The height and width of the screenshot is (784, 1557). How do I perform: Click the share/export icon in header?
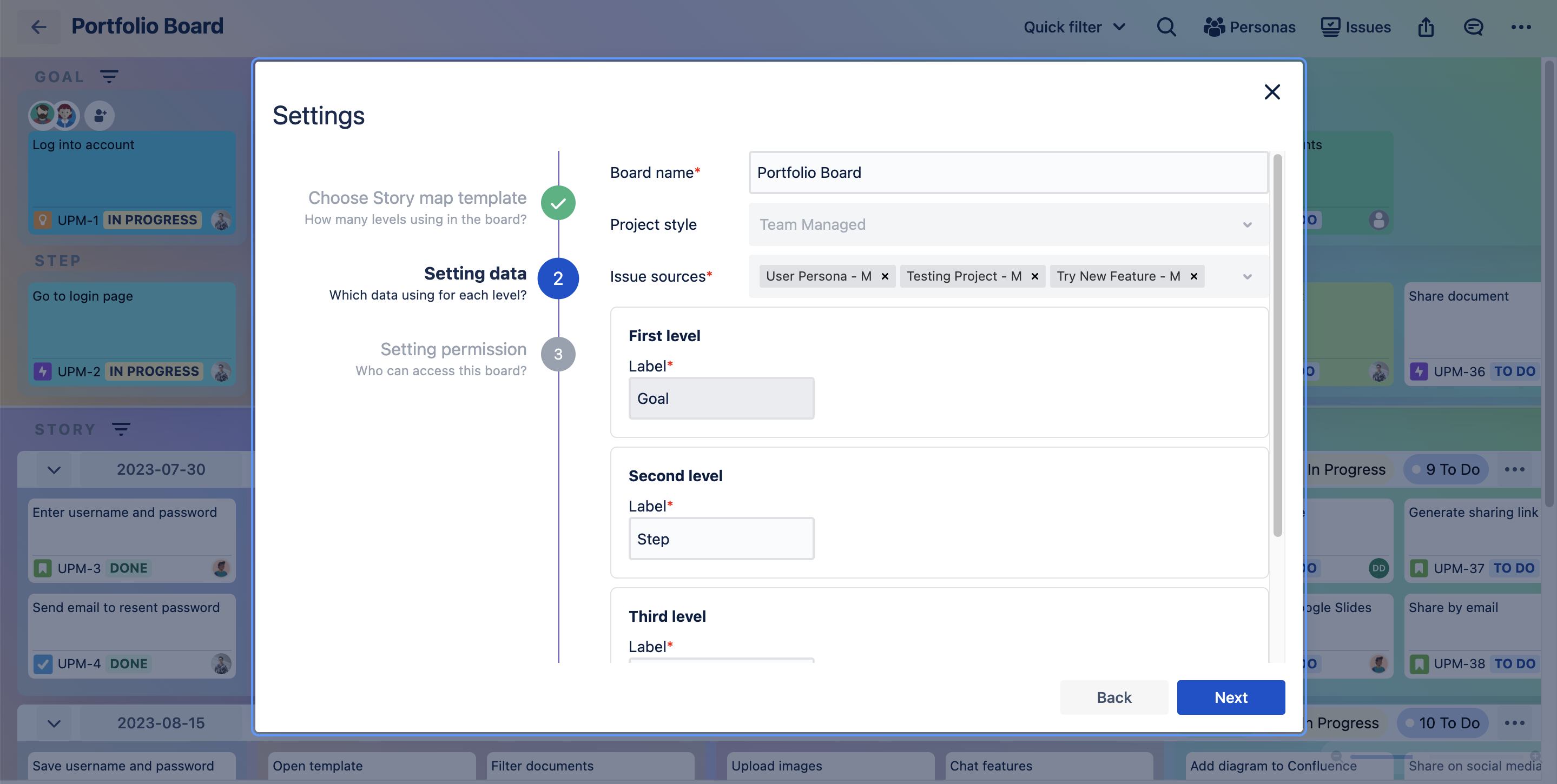point(1426,26)
